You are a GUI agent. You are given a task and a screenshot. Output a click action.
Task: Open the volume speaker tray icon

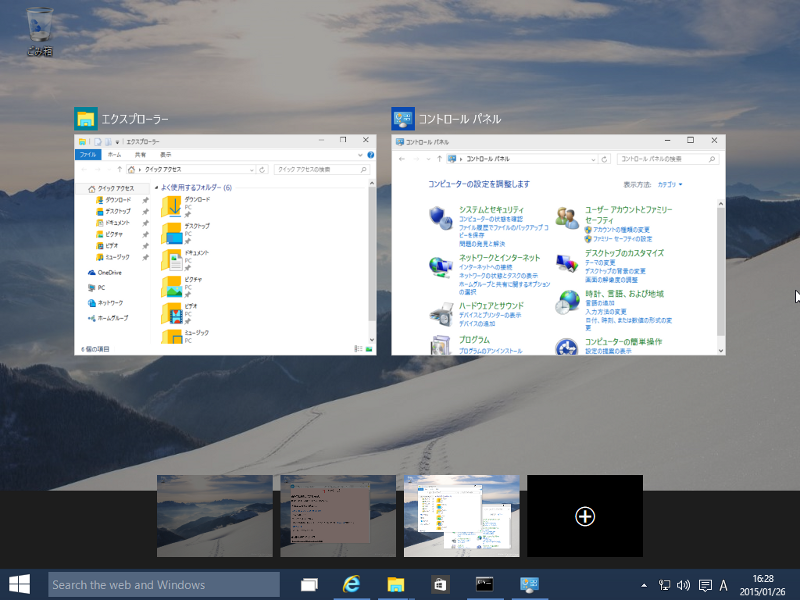(683, 585)
